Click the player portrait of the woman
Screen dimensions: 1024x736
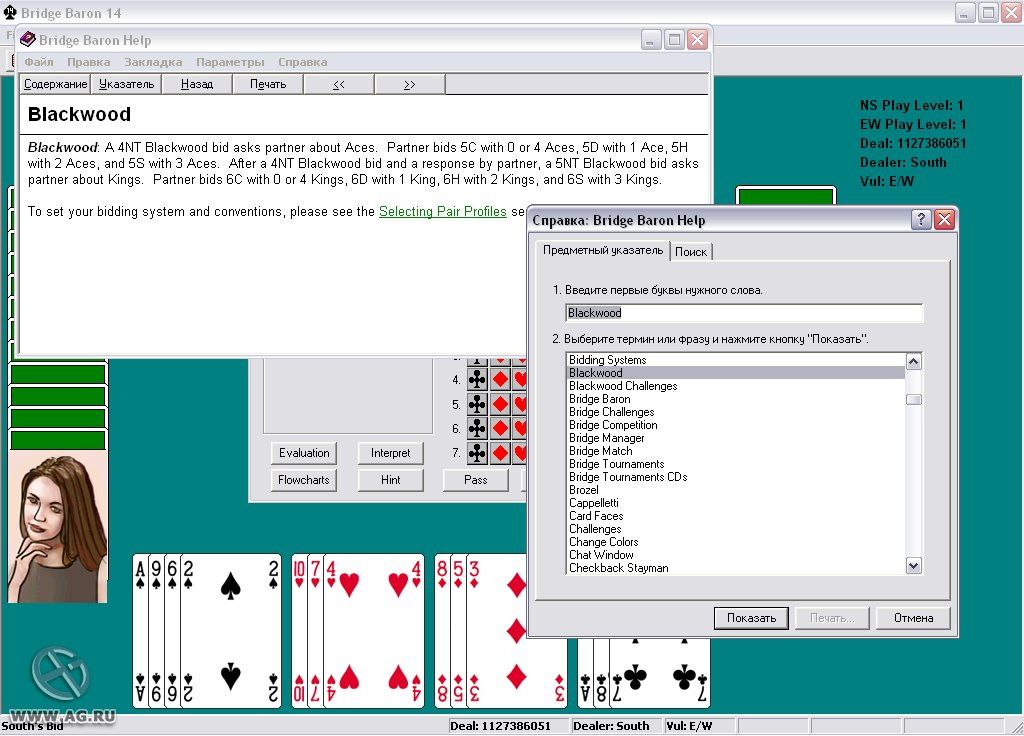[57, 528]
